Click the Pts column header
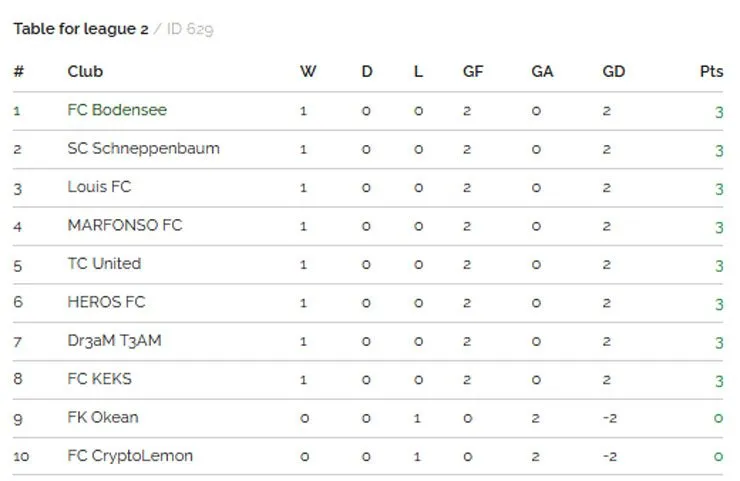 [x=711, y=71]
